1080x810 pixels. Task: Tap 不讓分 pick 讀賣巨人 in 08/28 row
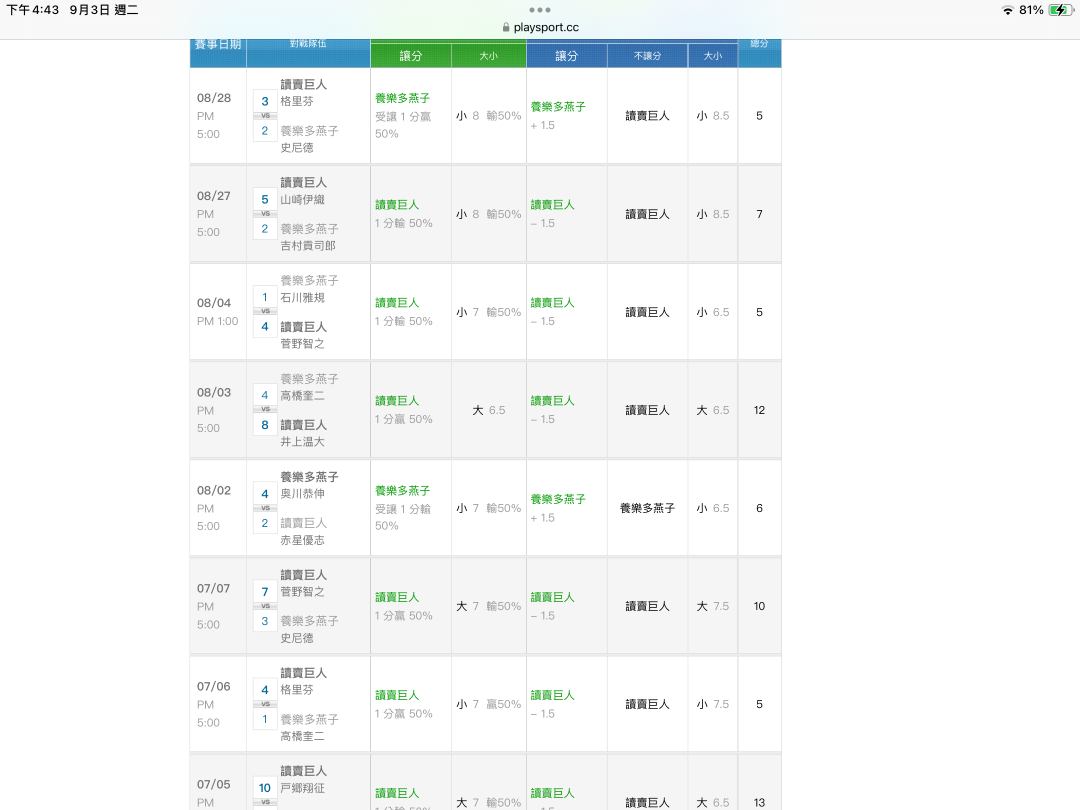coord(647,116)
